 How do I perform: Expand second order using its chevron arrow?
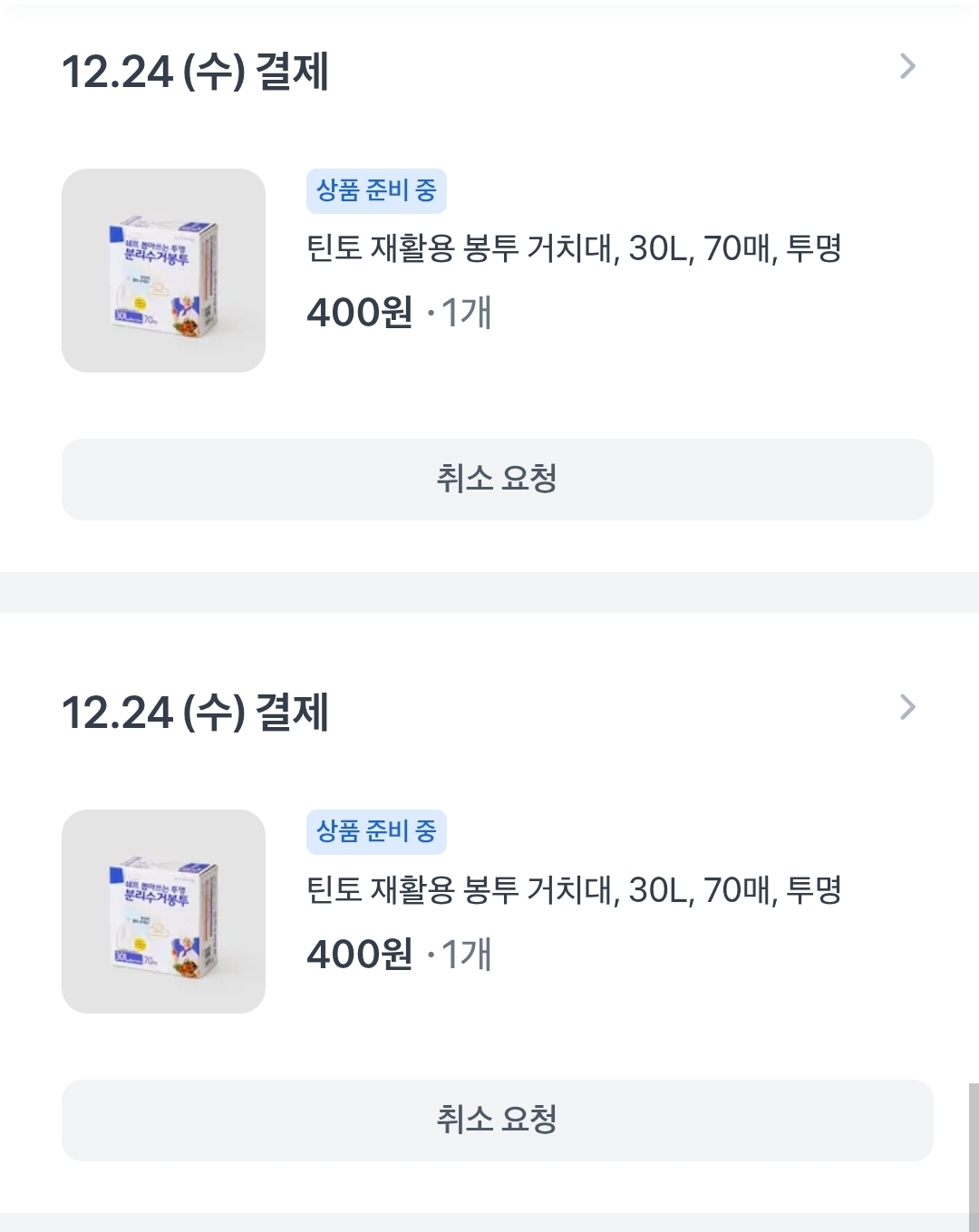click(x=907, y=707)
